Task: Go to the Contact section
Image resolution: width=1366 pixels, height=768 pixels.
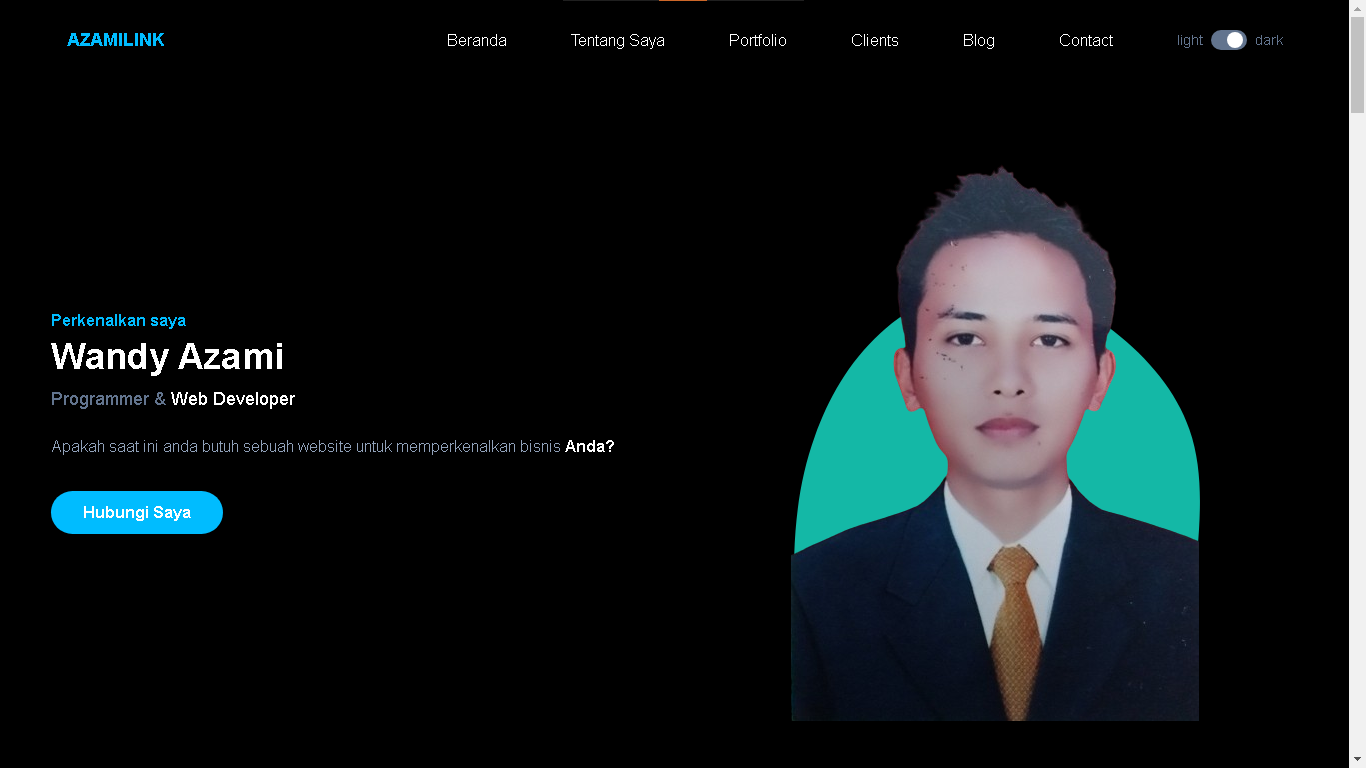Action: click(x=1086, y=40)
